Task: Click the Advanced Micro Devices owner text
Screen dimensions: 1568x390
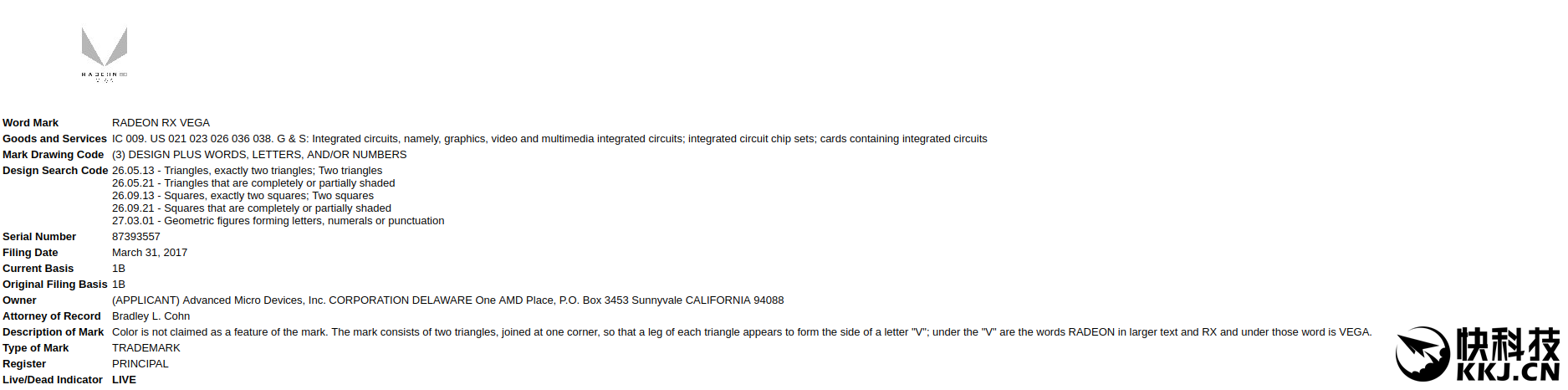Action: [447, 300]
